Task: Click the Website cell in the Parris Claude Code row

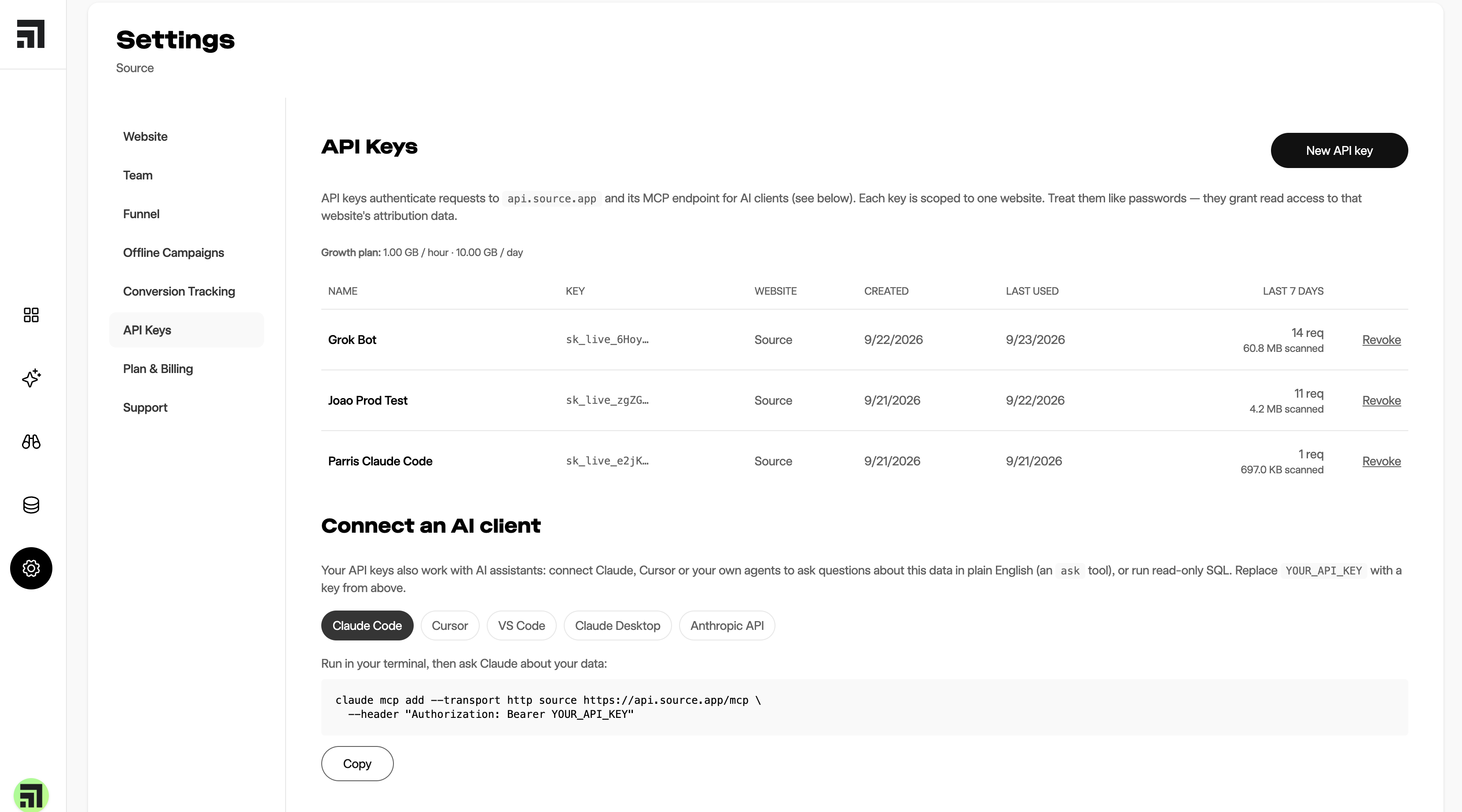Action: (x=773, y=461)
